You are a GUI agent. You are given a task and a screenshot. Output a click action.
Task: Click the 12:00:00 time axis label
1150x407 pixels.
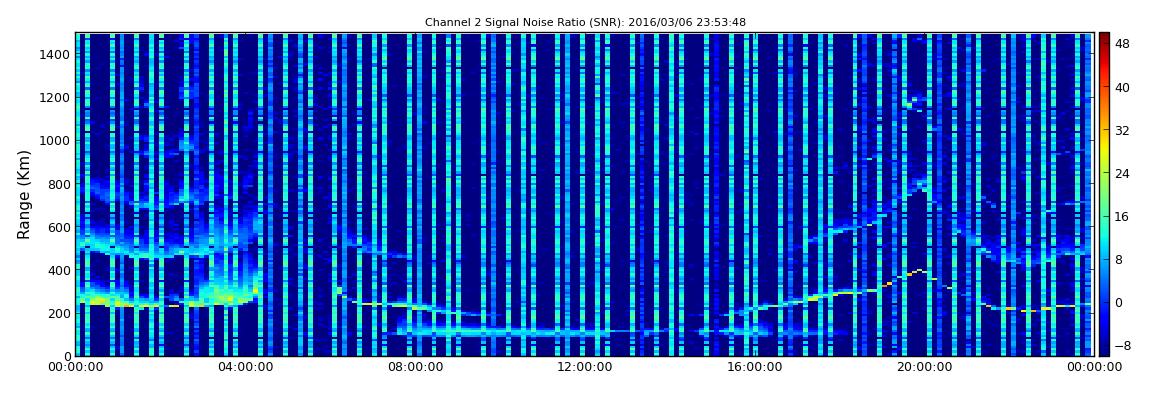tap(585, 368)
